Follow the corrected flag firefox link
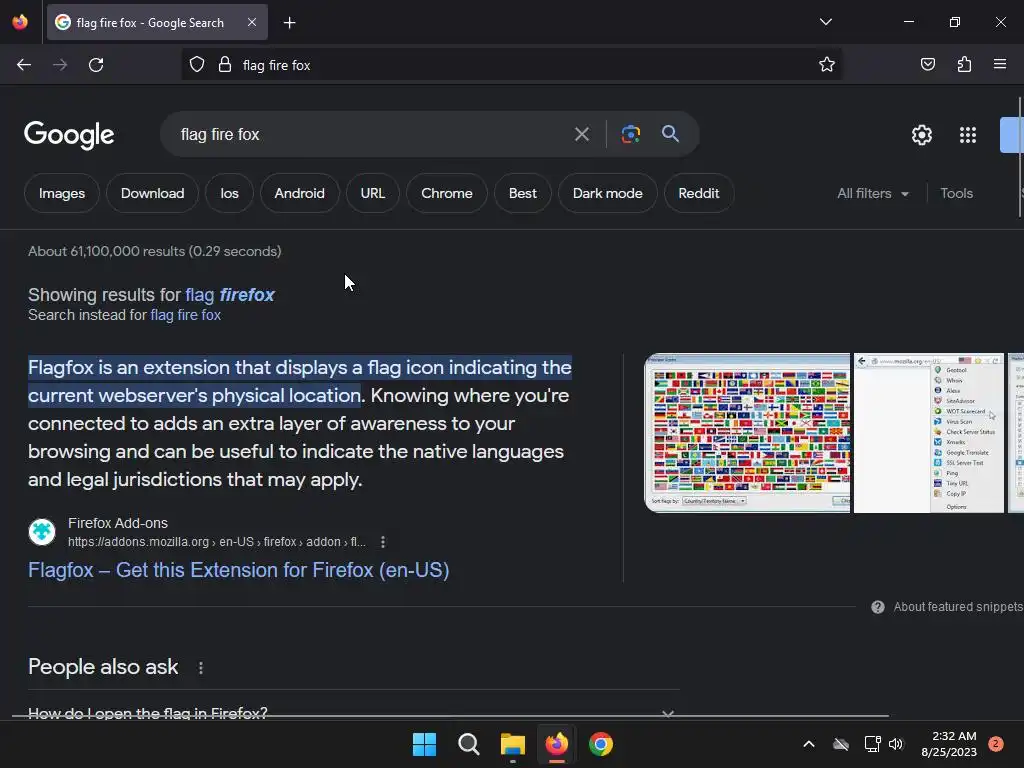The width and height of the screenshot is (1024, 768). coord(230,295)
